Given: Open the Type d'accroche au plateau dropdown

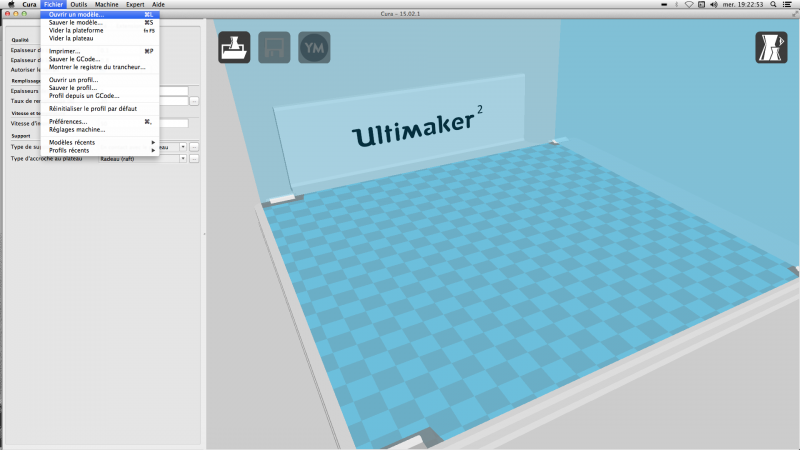Looking at the screenshot, I should tap(142, 159).
